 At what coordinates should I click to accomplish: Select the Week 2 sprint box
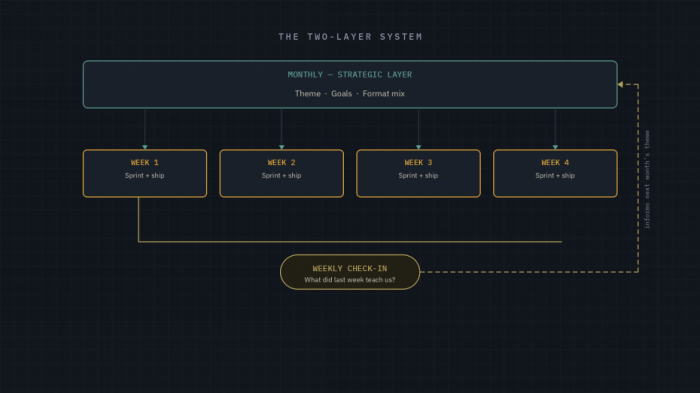pyautogui.click(x=282, y=173)
